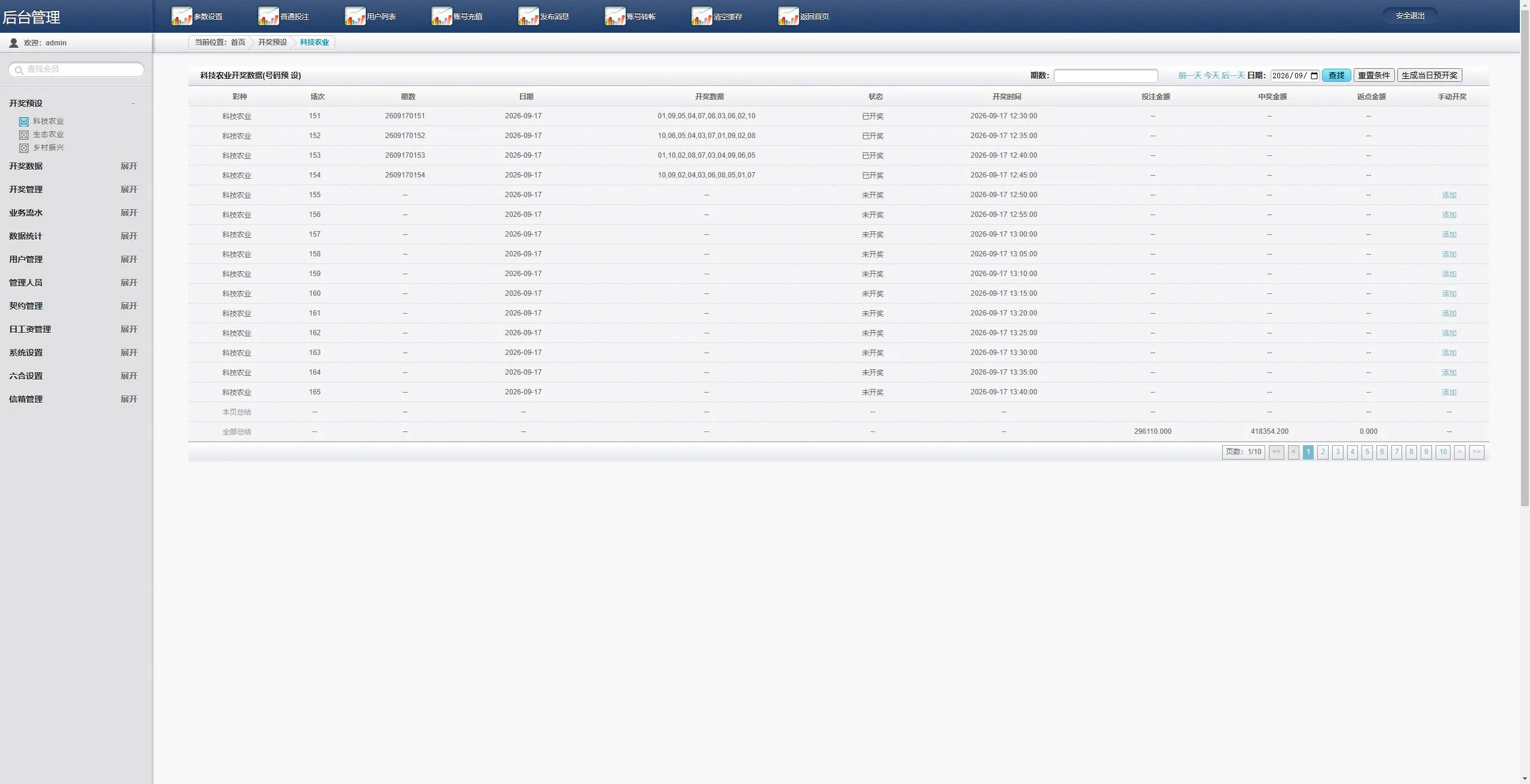The height and width of the screenshot is (784, 1530).
Task: Open the 发布消息 toolbar icon
Action: (528, 16)
